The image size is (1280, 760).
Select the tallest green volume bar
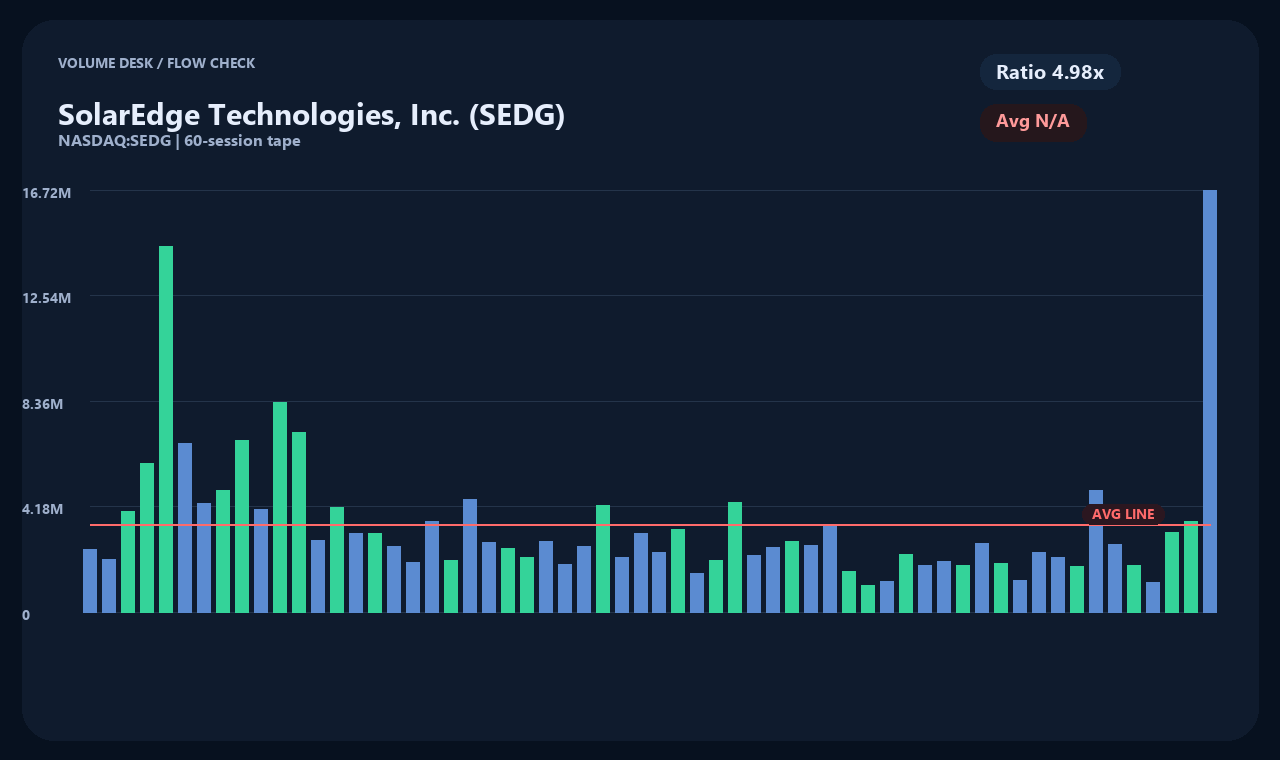166,429
